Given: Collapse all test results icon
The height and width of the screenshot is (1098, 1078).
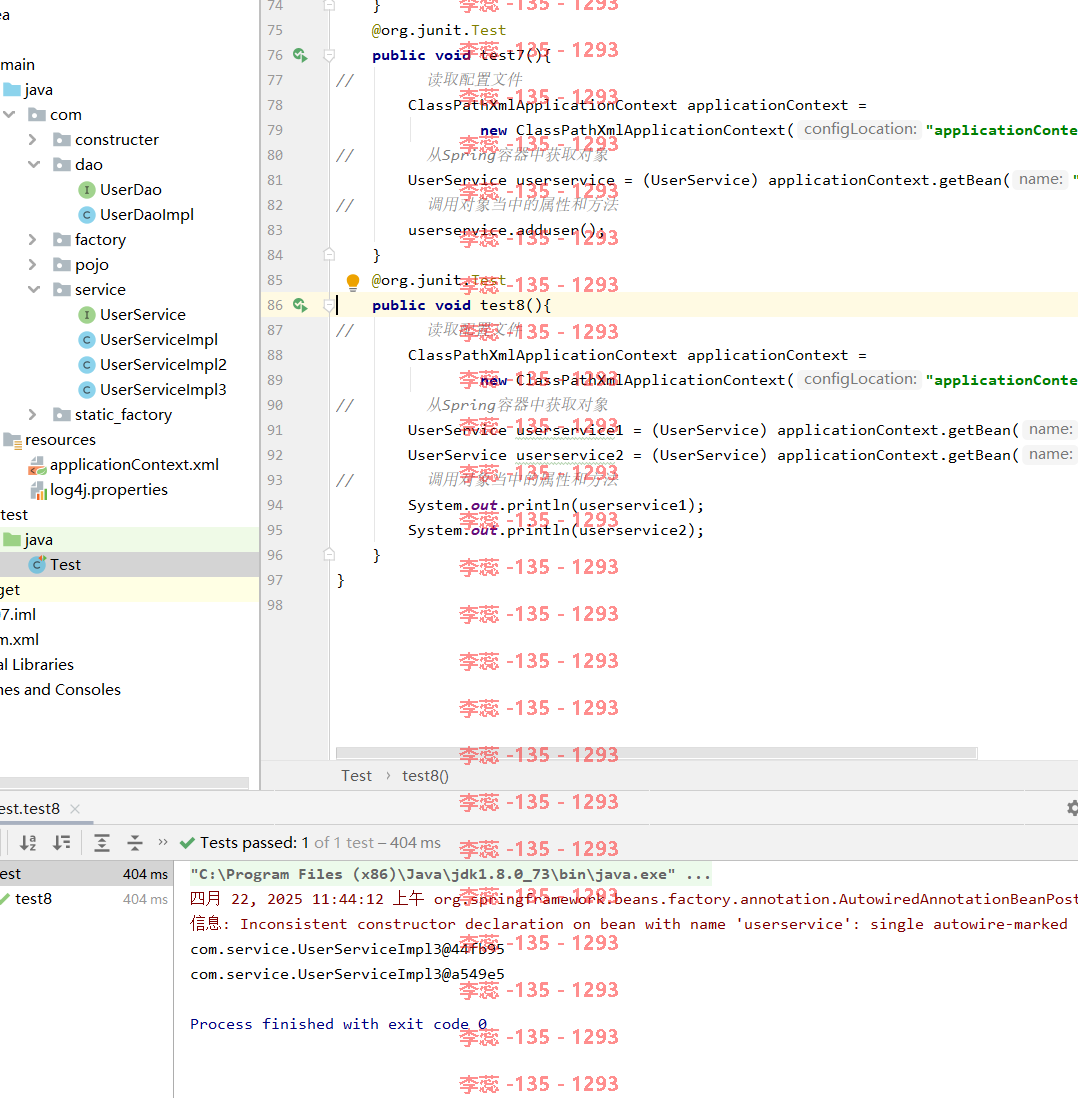Looking at the screenshot, I should coord(134,842).
